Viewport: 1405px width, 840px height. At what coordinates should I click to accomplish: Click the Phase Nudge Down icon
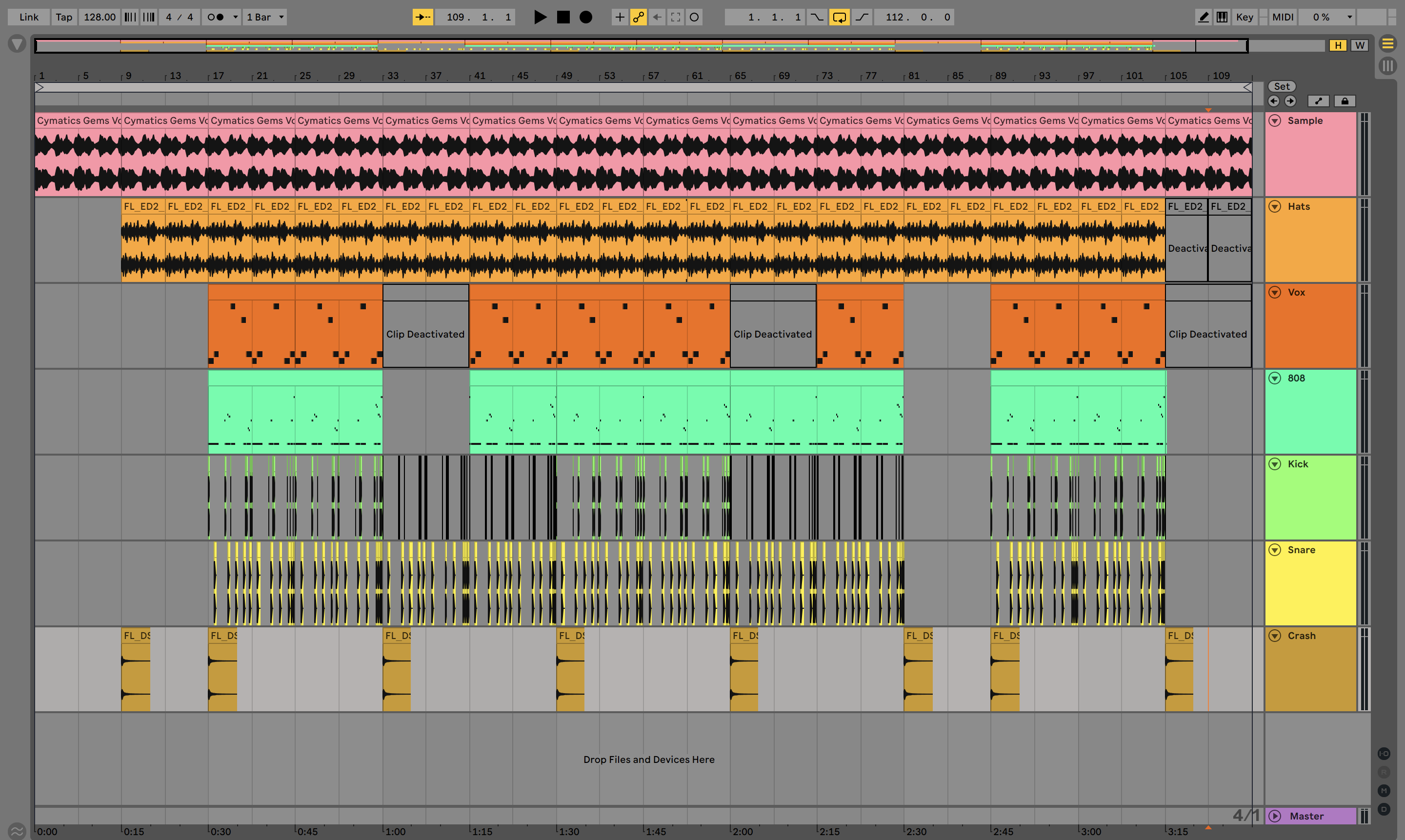click(x=130, y=17)
